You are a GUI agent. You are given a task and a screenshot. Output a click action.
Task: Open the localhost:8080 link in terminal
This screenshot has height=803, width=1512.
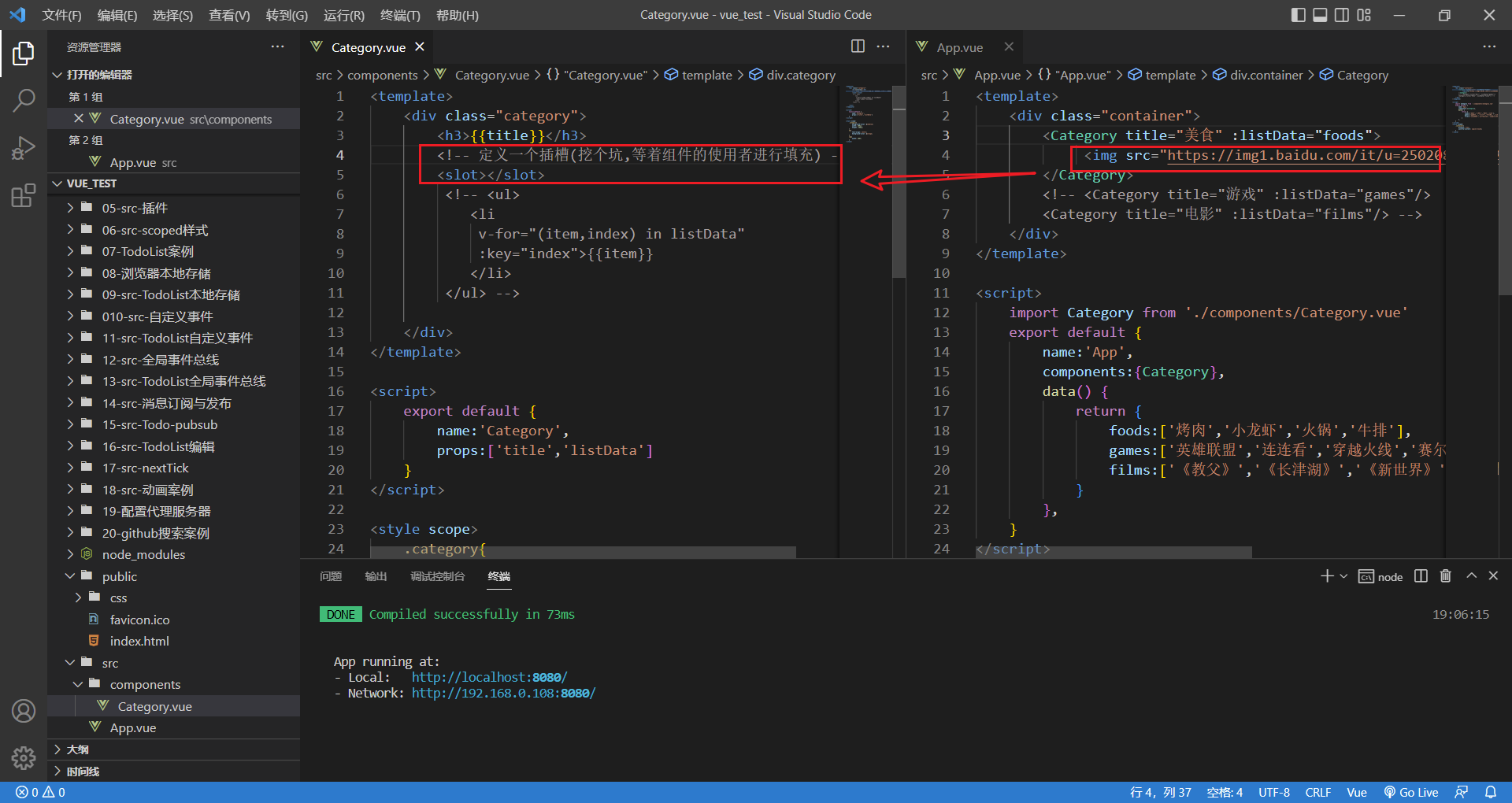click(x=488, y=677)
